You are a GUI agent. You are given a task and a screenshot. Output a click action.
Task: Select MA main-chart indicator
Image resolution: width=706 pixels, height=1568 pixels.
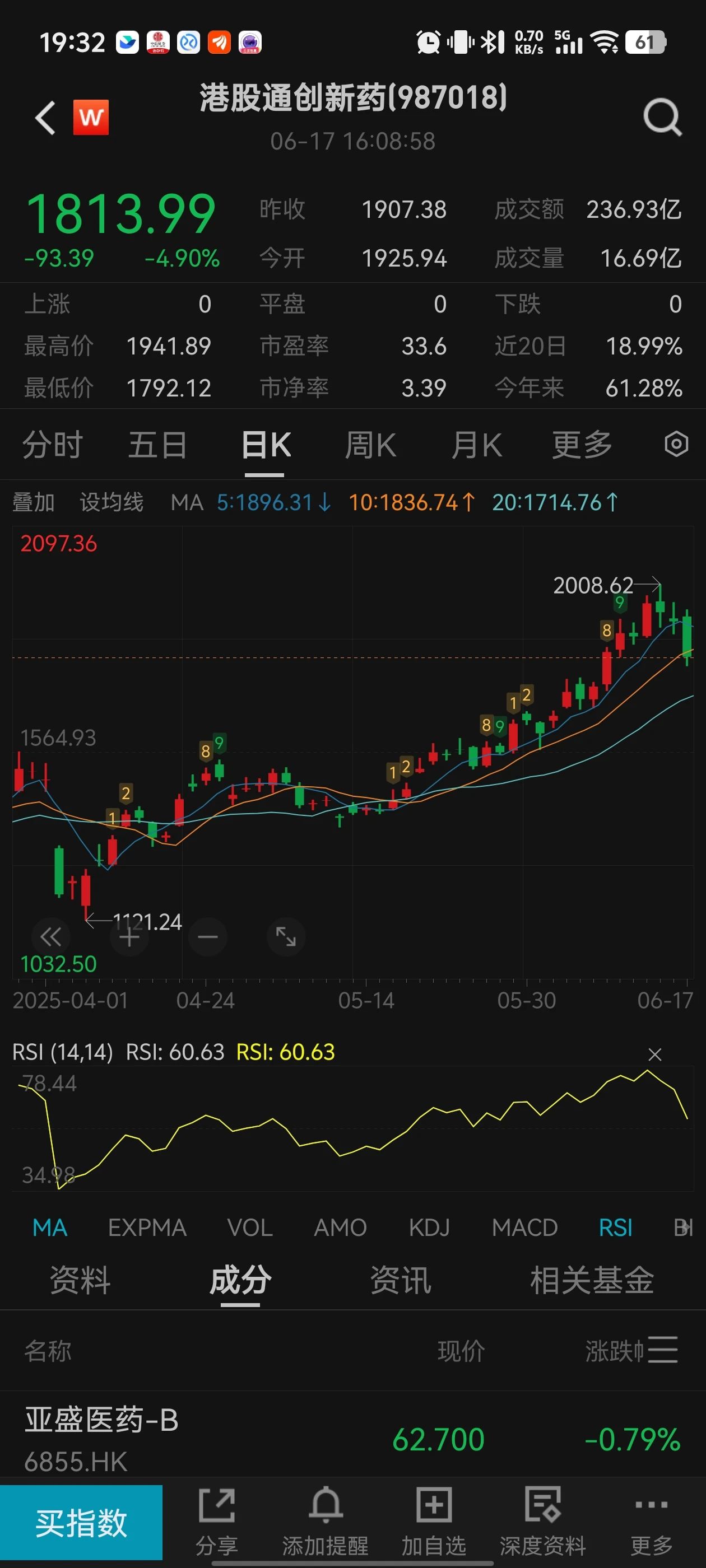[x=50, y=1227]
